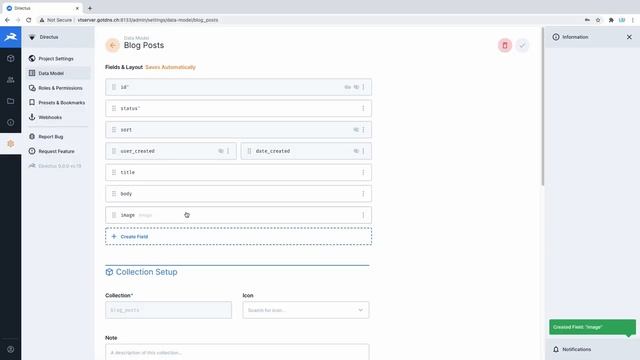Click Request Feature link
The width and height of the screenshot is (640, 360).
[58, 151]
